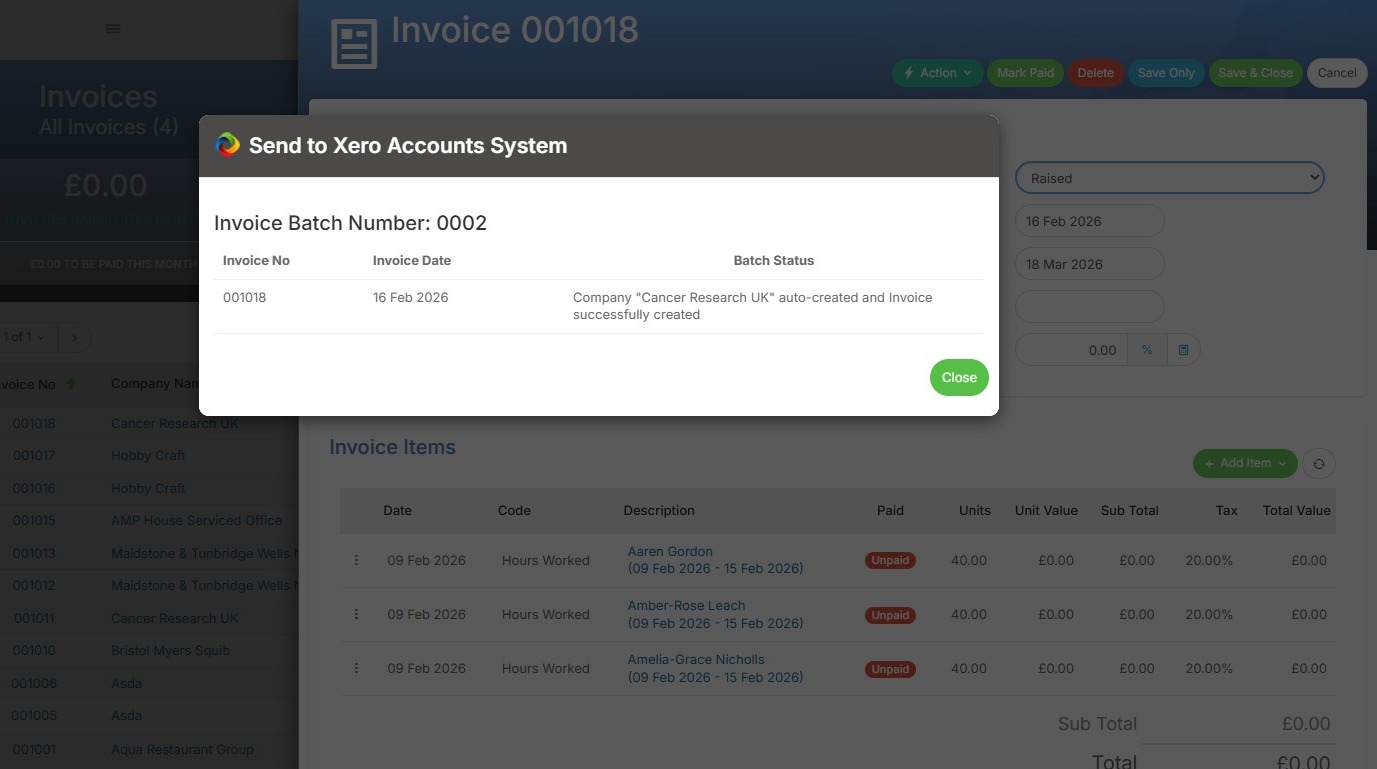Click the empty field below the dates

pyautogui.click(x=1090, y=307)
